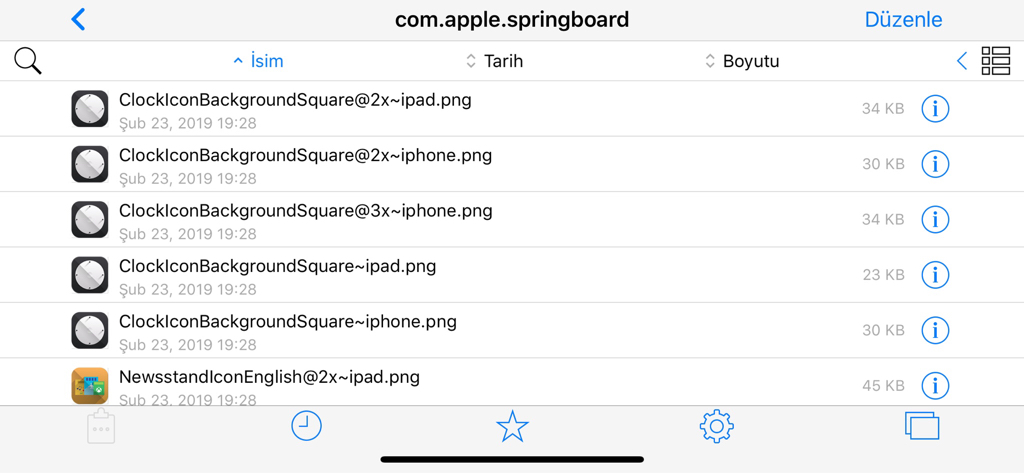Sort files by Boyutu
Screen dimensions: 1024x473
coord(742,61)
